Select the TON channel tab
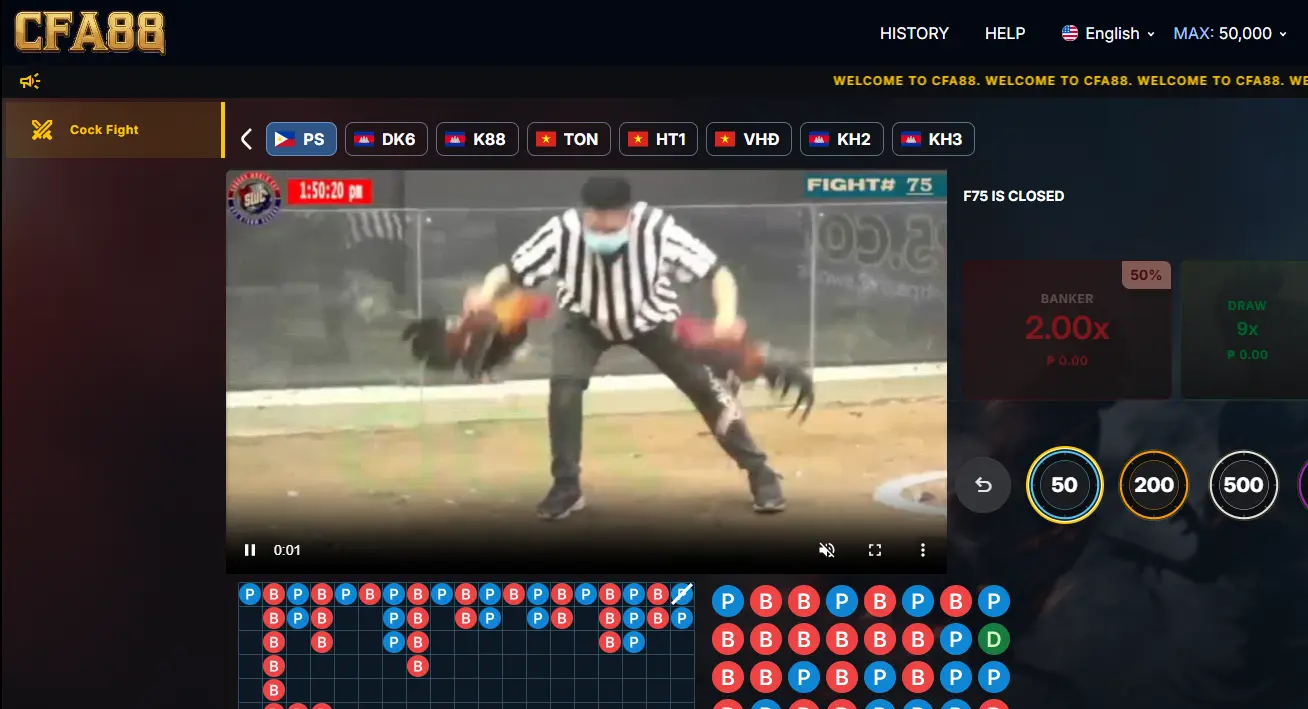Image resolution: width=1308 pixels, height=709 pixels. coord(568,139)
